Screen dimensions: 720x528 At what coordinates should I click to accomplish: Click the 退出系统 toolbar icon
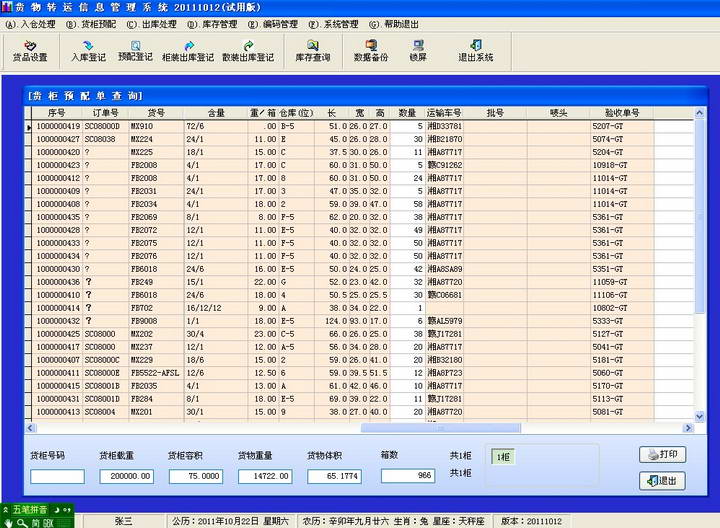(x=476, y=51)
